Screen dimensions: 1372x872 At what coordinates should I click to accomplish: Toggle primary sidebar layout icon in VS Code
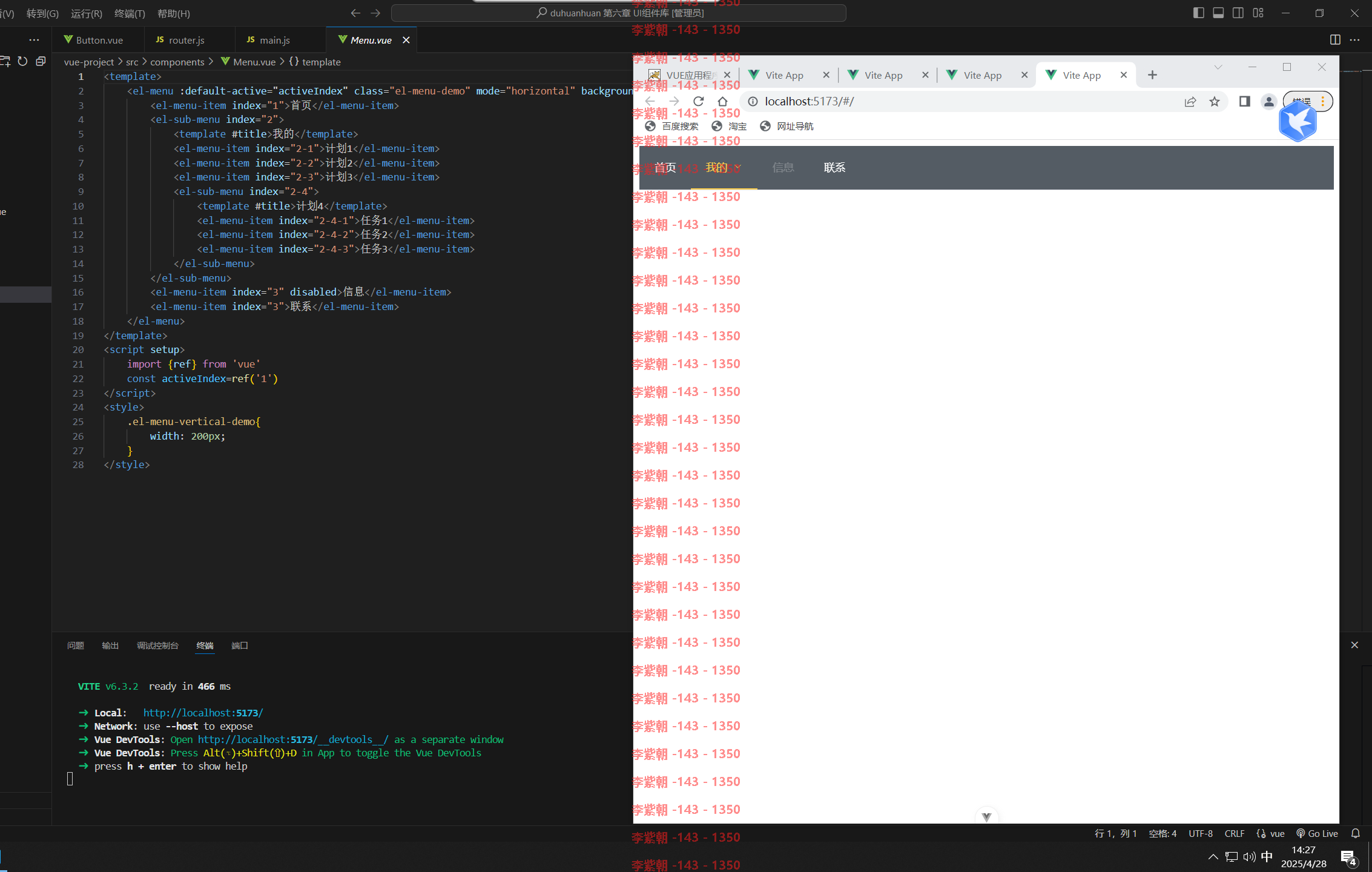(1198, 13)
